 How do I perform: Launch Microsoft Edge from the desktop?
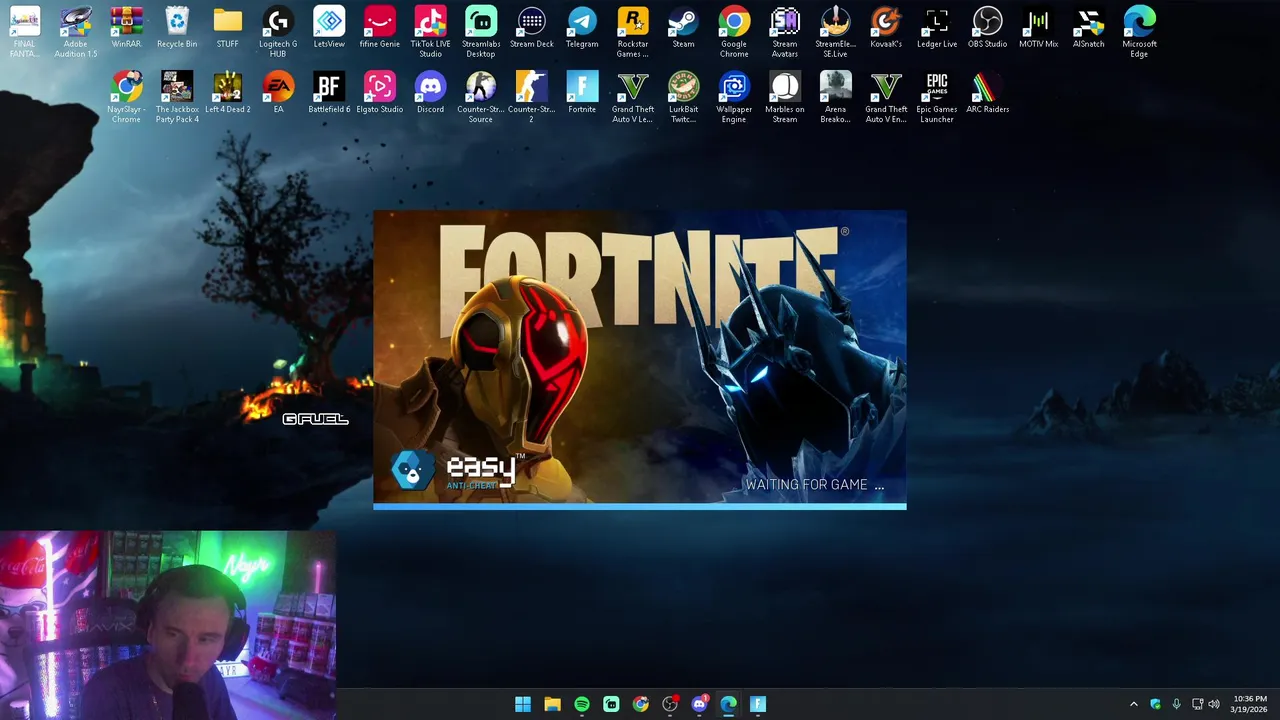(1139, 32)
